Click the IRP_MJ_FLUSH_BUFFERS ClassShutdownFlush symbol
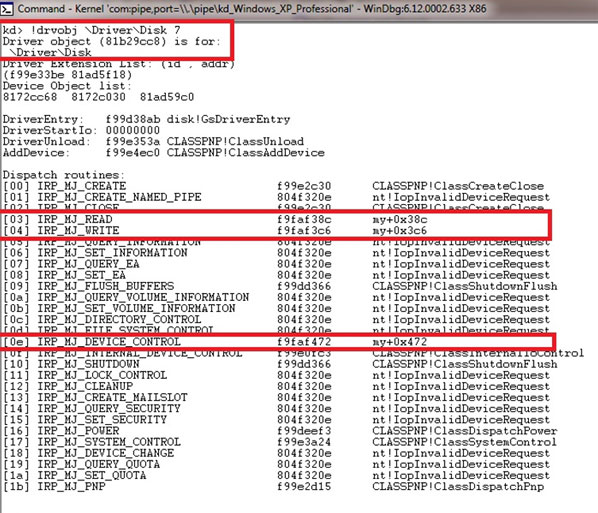Screen dimensions: 598x513 click(465, 286)
